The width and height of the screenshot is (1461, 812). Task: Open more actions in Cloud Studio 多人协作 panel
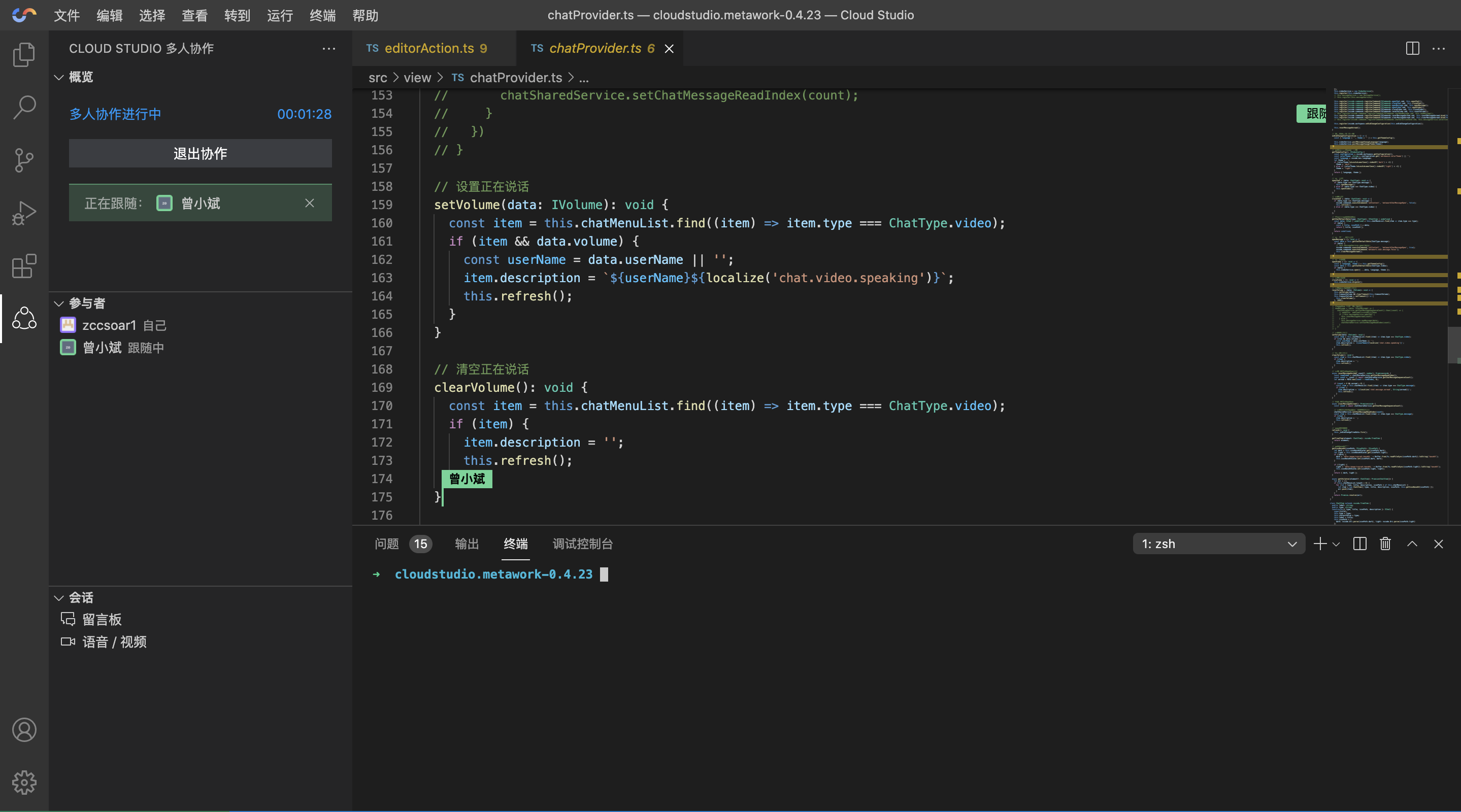329,49
